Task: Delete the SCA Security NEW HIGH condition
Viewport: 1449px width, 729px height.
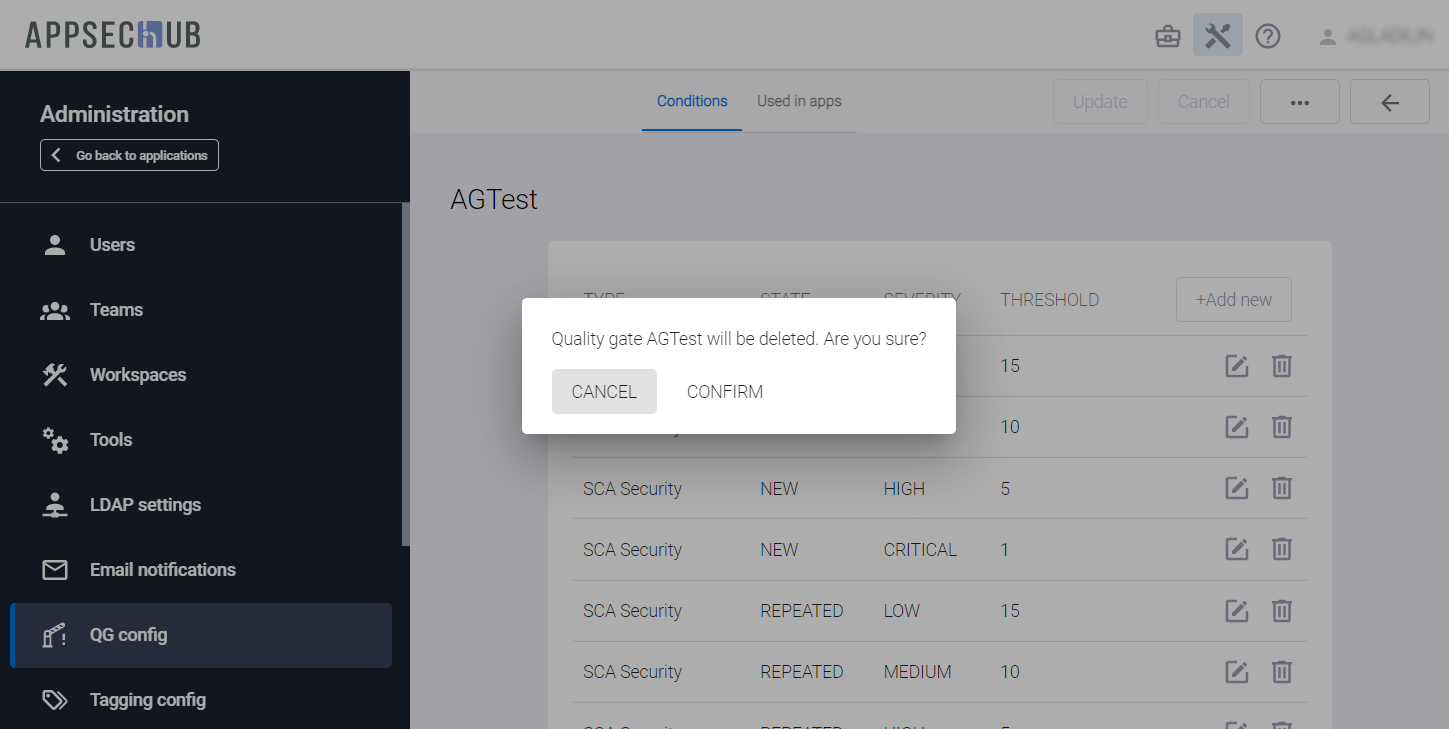Action: pos(1281,488)
